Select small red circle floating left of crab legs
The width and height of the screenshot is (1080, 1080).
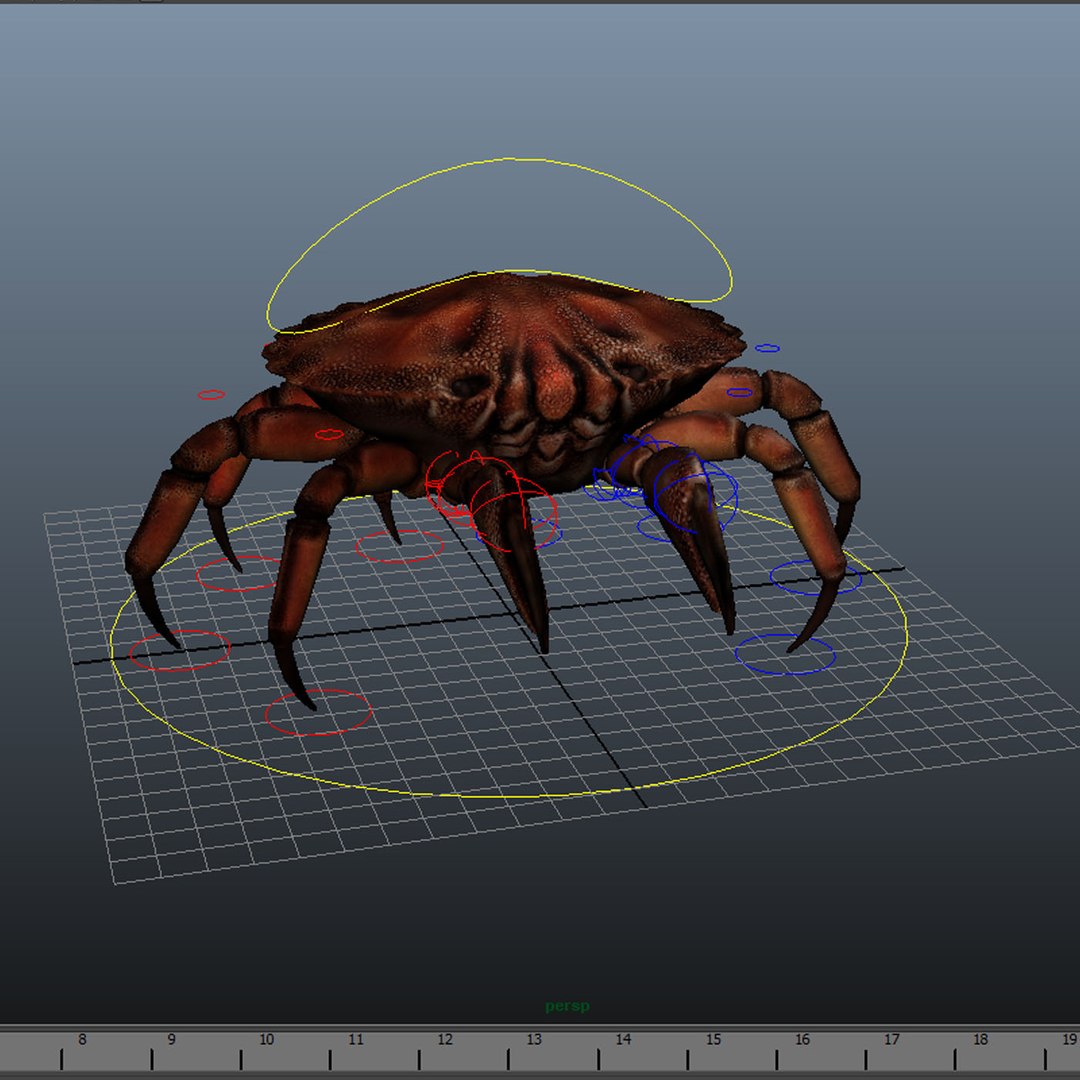point(211,395)
